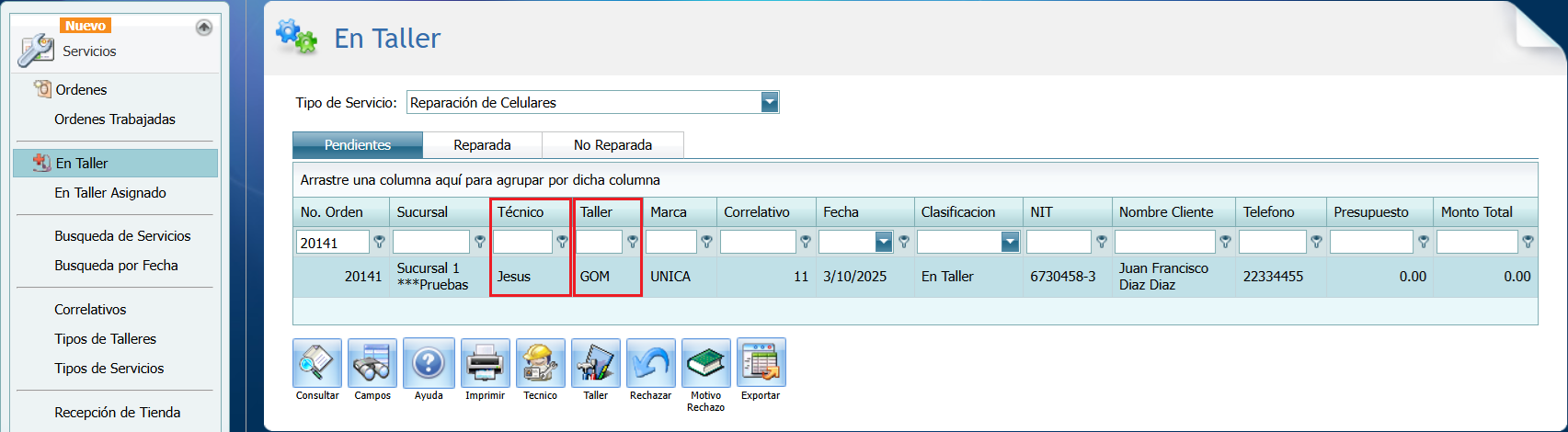The image size is (1568, 432).
Task: Open Motivo Rechazo book icon
Action: (x=706, y=362)
